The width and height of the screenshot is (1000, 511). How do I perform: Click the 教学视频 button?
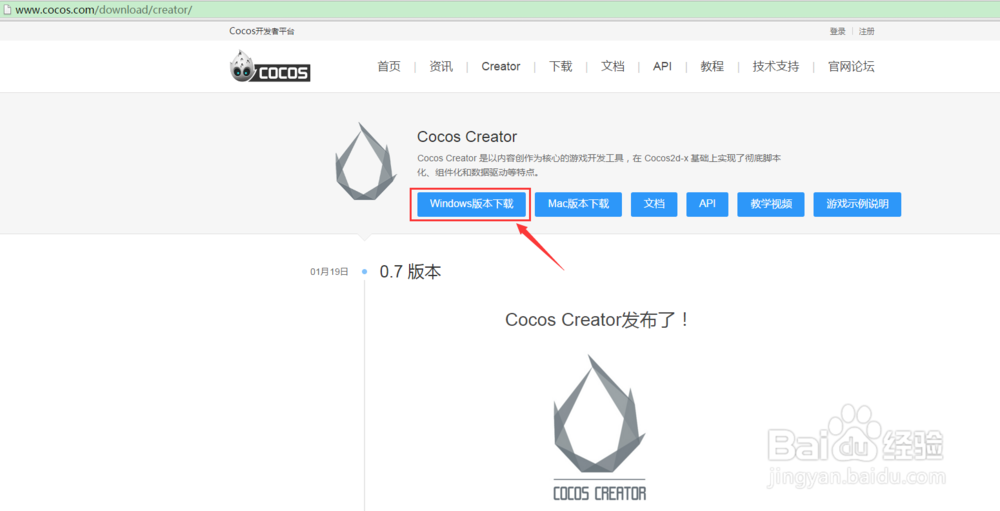tap(771, 204)
